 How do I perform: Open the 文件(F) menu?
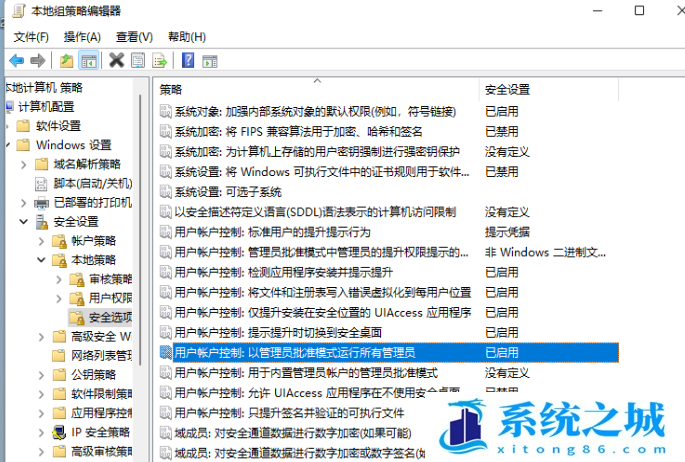(32, 36)
